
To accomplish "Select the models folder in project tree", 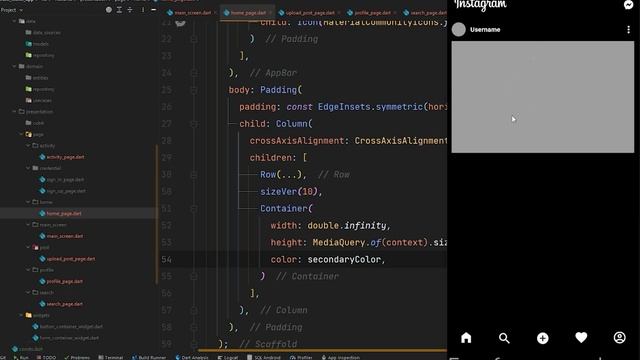I will click(37, 44).
